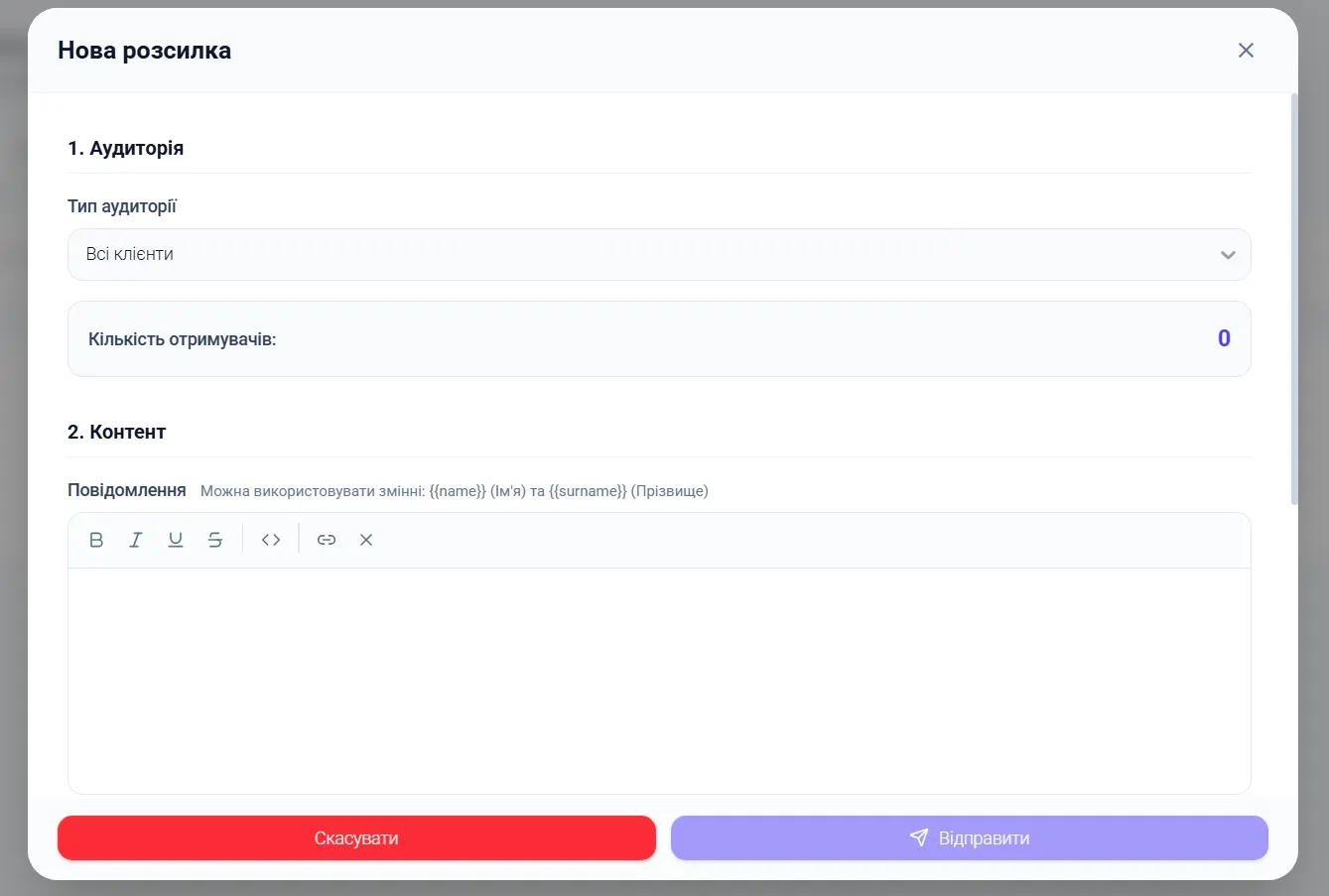
Task: Close the Нова розсилка dialog
Action: point(1246,51)
